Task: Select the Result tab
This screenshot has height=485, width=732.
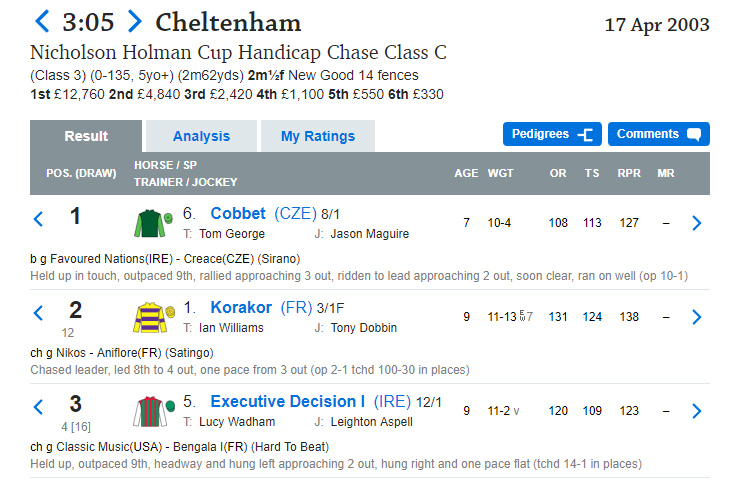Action: coord(86,136)
